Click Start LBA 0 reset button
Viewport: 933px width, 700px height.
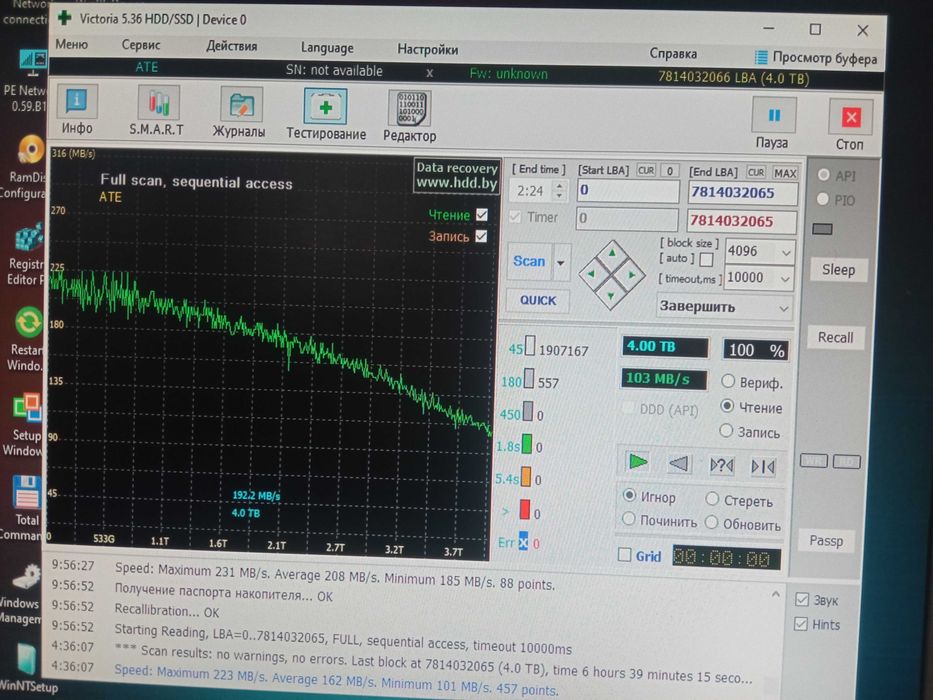(669, 171)
